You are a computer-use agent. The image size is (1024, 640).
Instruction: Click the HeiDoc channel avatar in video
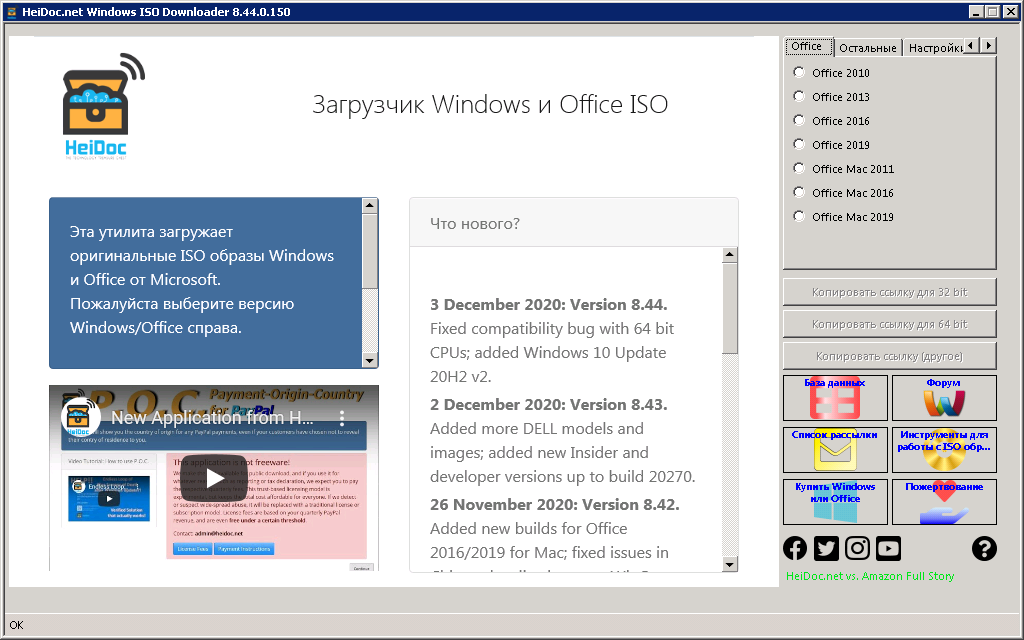[x=80, y=417]
